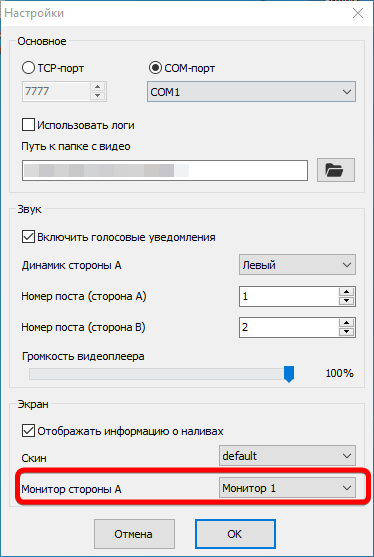The image size is (374, 557).
Task: Decrease the TCP port value with down arrow
Action: click(97, 96)
